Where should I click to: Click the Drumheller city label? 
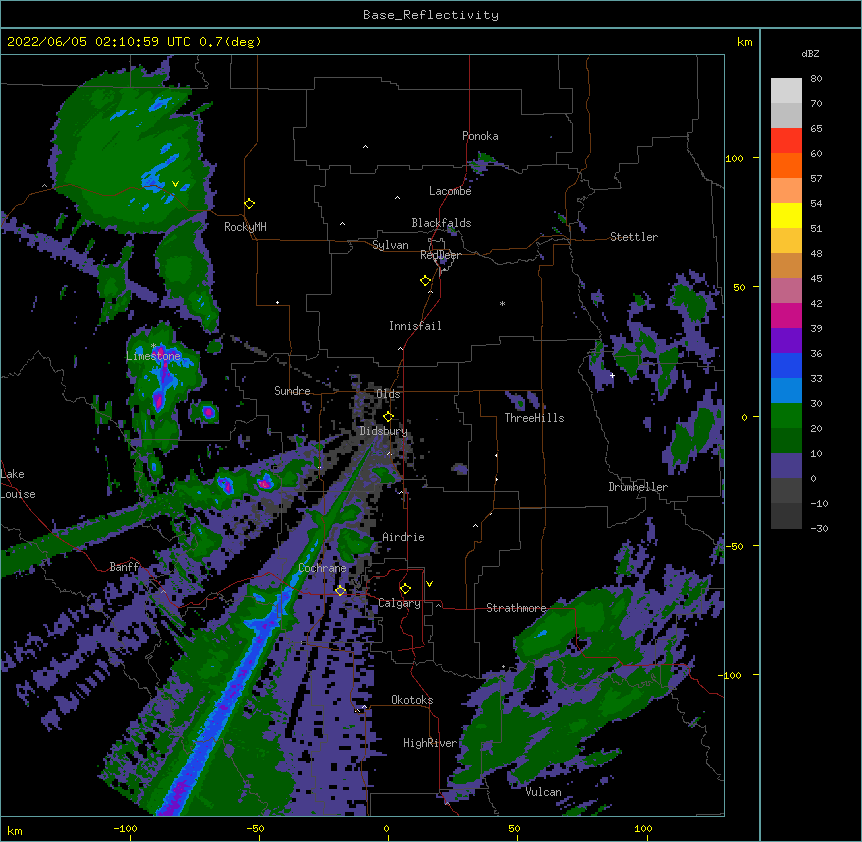click(638, 487)
